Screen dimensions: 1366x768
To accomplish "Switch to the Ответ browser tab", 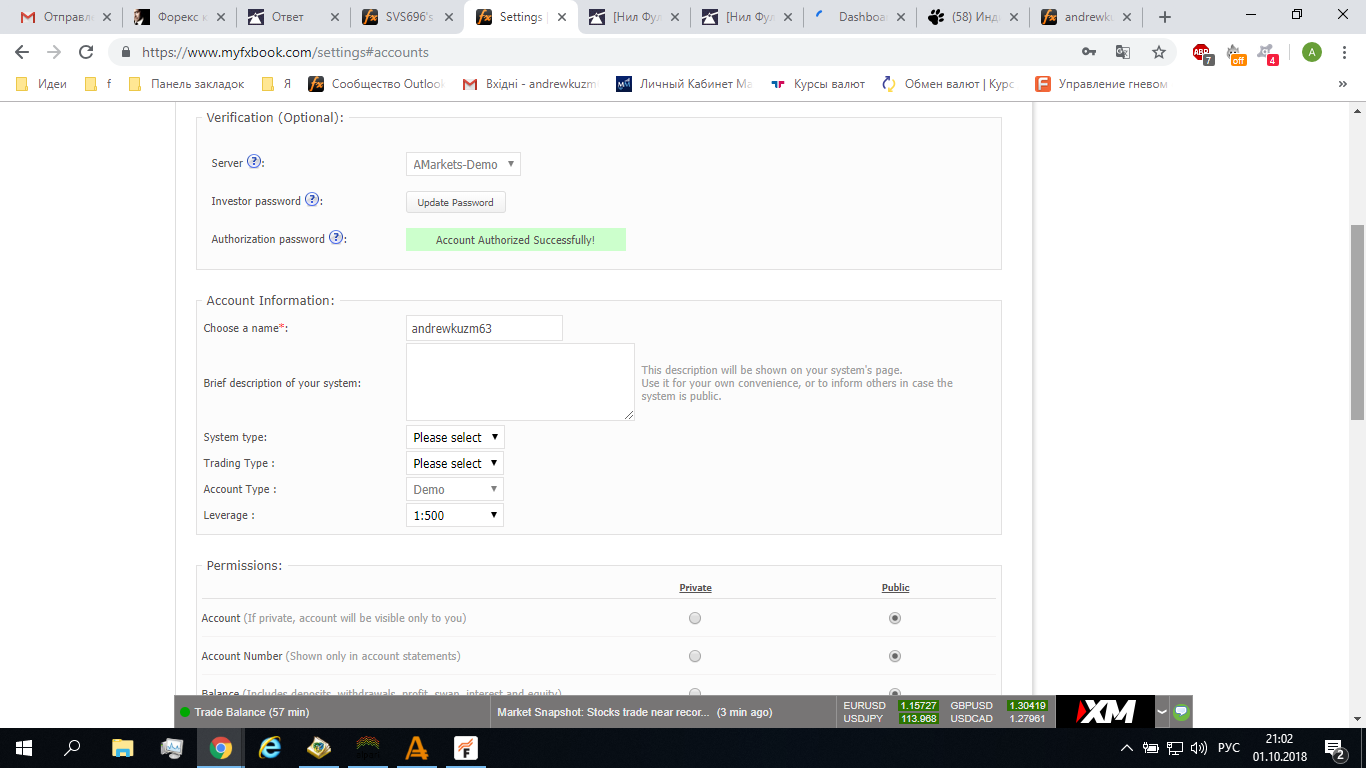I will coord(291,17).
